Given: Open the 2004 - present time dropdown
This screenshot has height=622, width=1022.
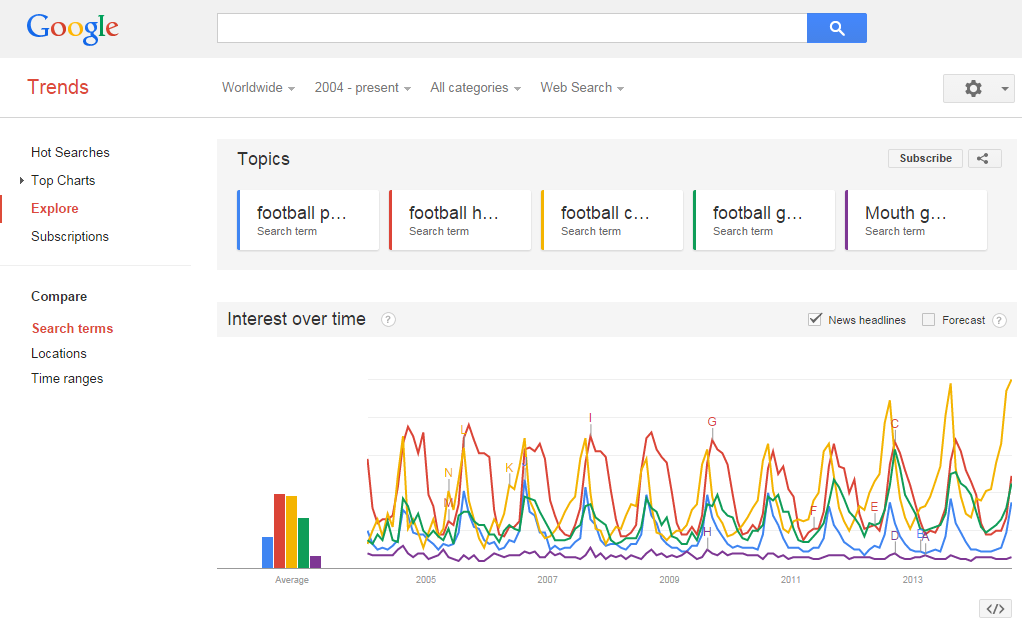Looking at the screenshot, I should [362, 88].
